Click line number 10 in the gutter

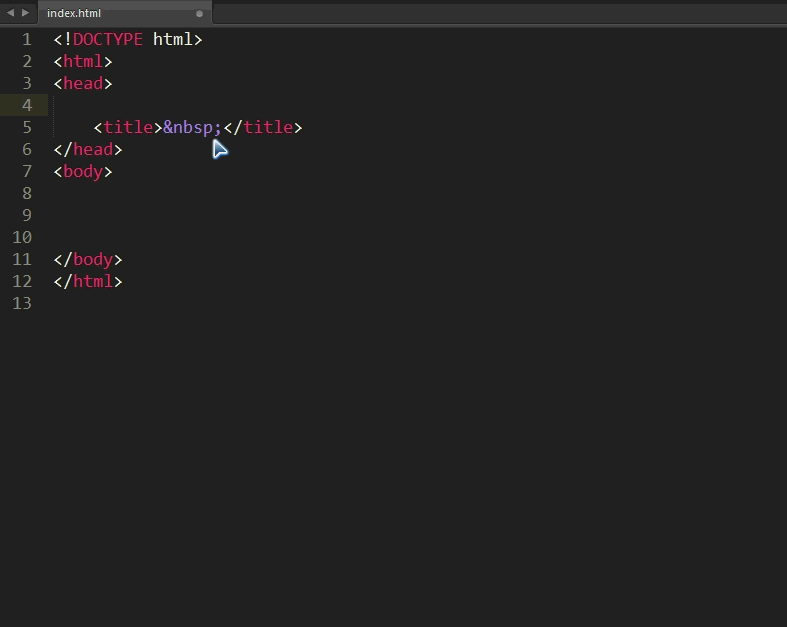23,238
